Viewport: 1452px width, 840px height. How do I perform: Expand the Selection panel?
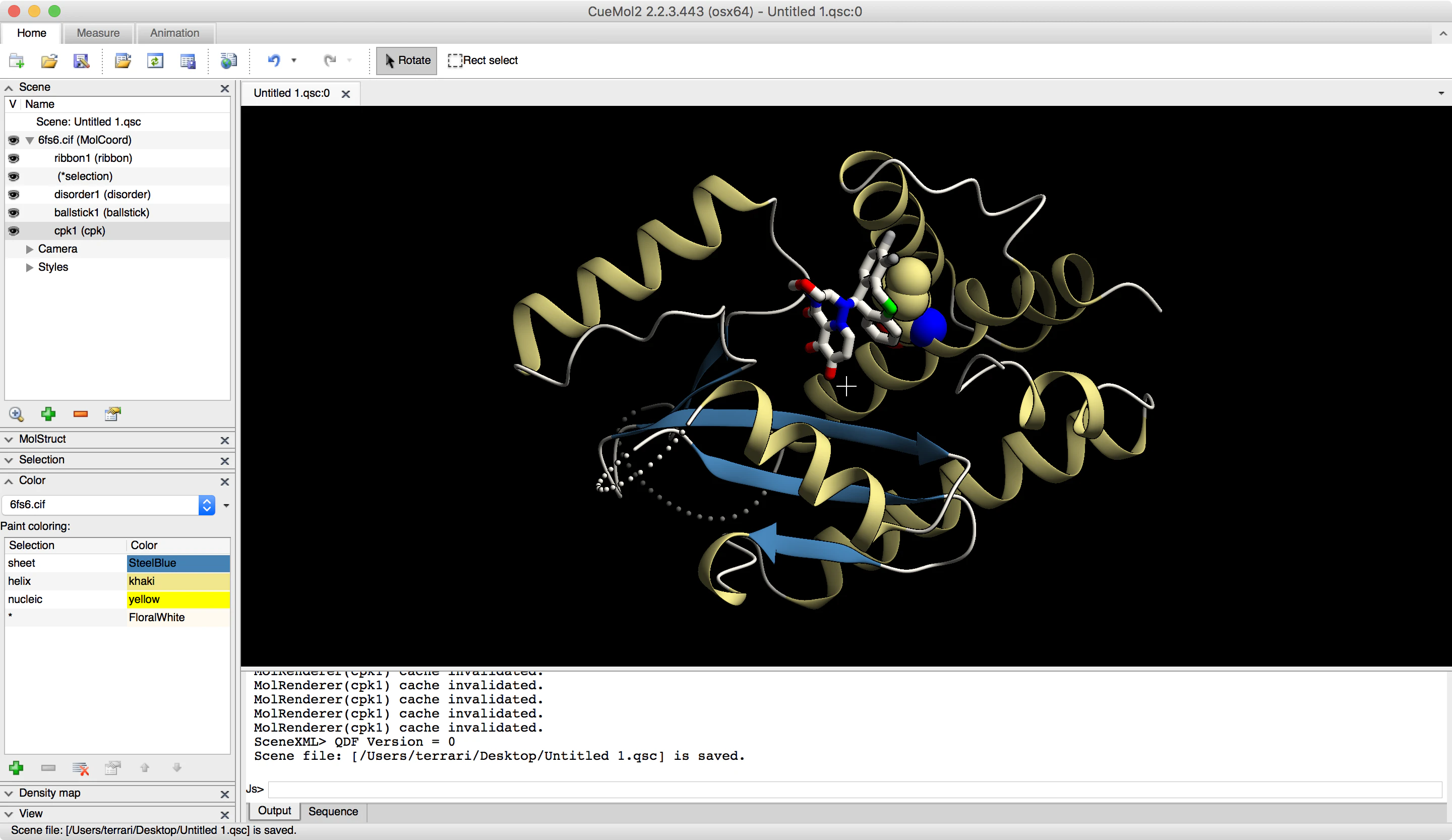click(x=9, y=460)
